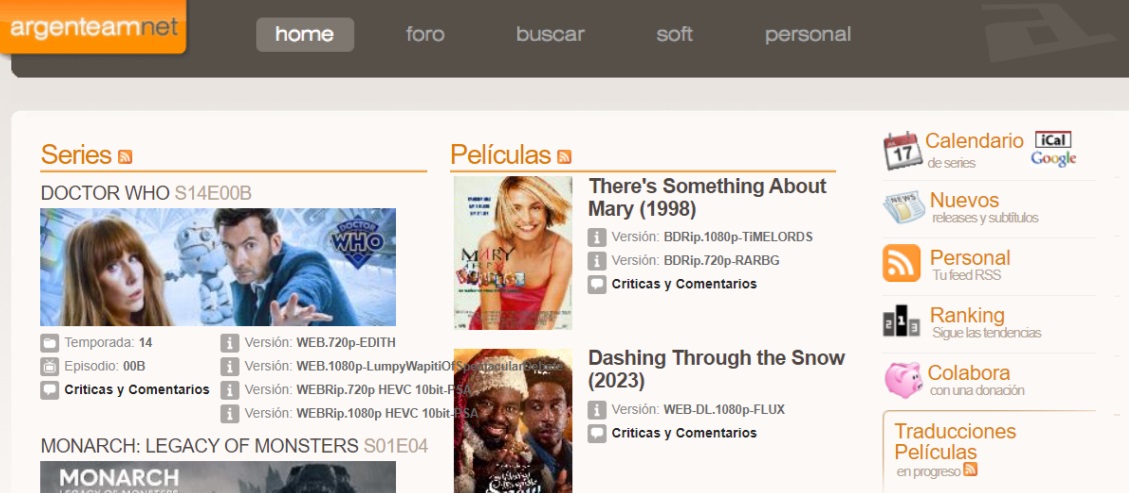1129x493 pixels.
Task: Open the foro menu item
Action: tap(425, 35)
